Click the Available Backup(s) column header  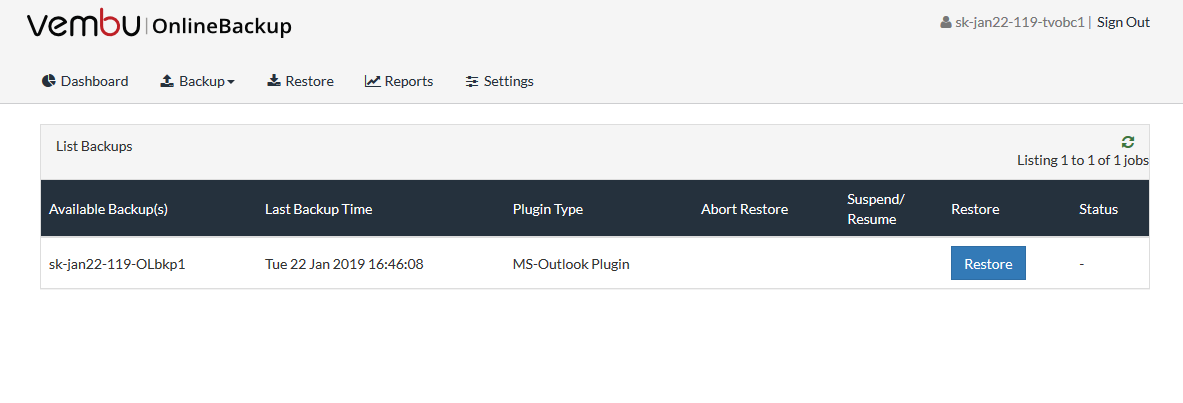(109, 209)
